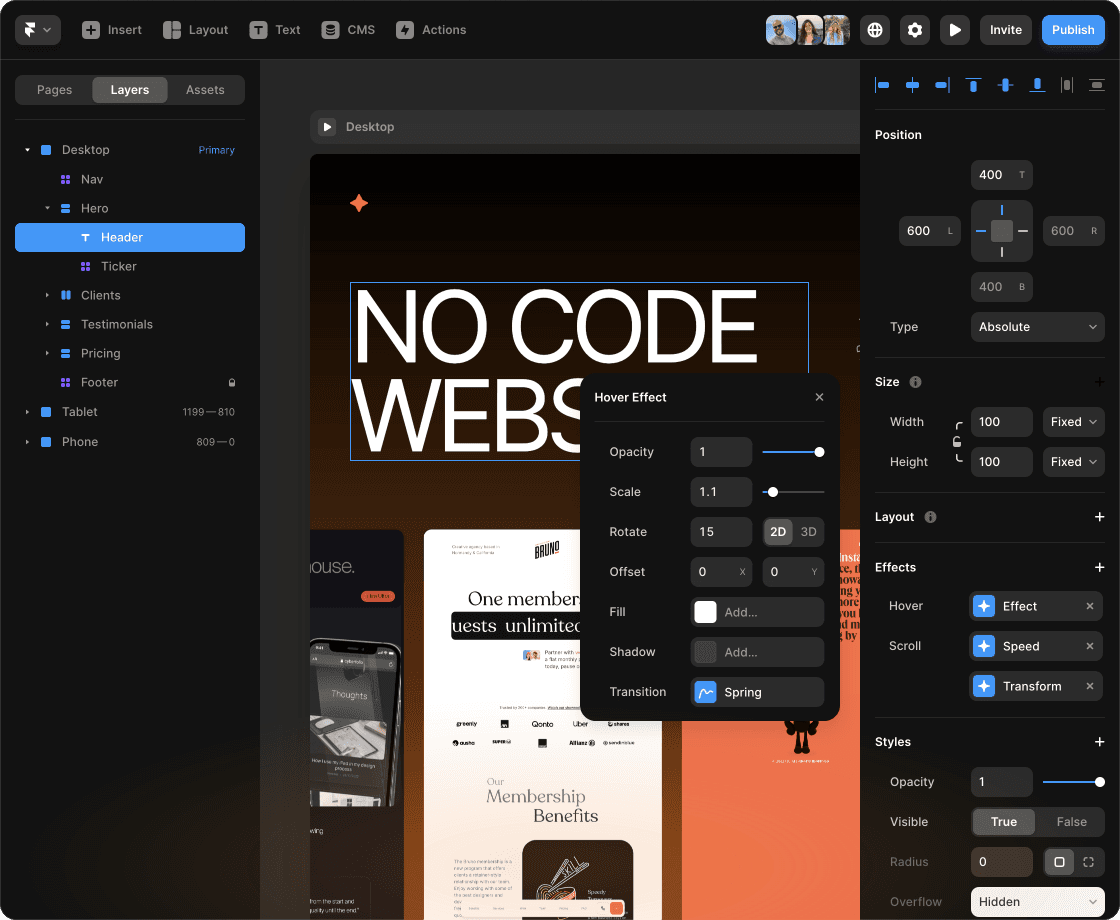Open settings via the gear icon
The image size is (1120, 920).
coord(915,30)
